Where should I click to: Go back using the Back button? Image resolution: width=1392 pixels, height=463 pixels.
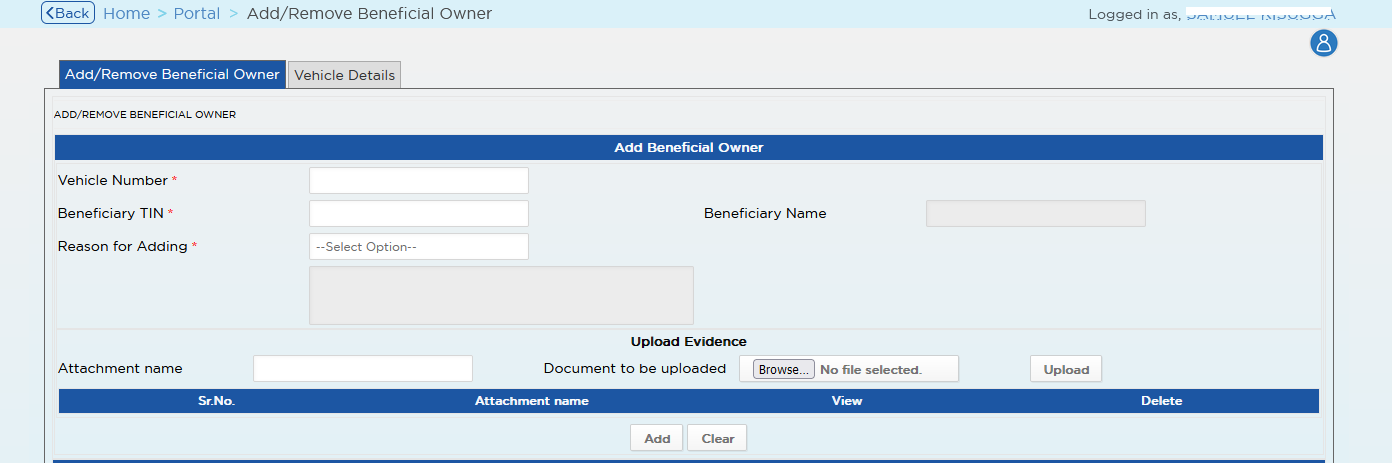coord(68,13)
